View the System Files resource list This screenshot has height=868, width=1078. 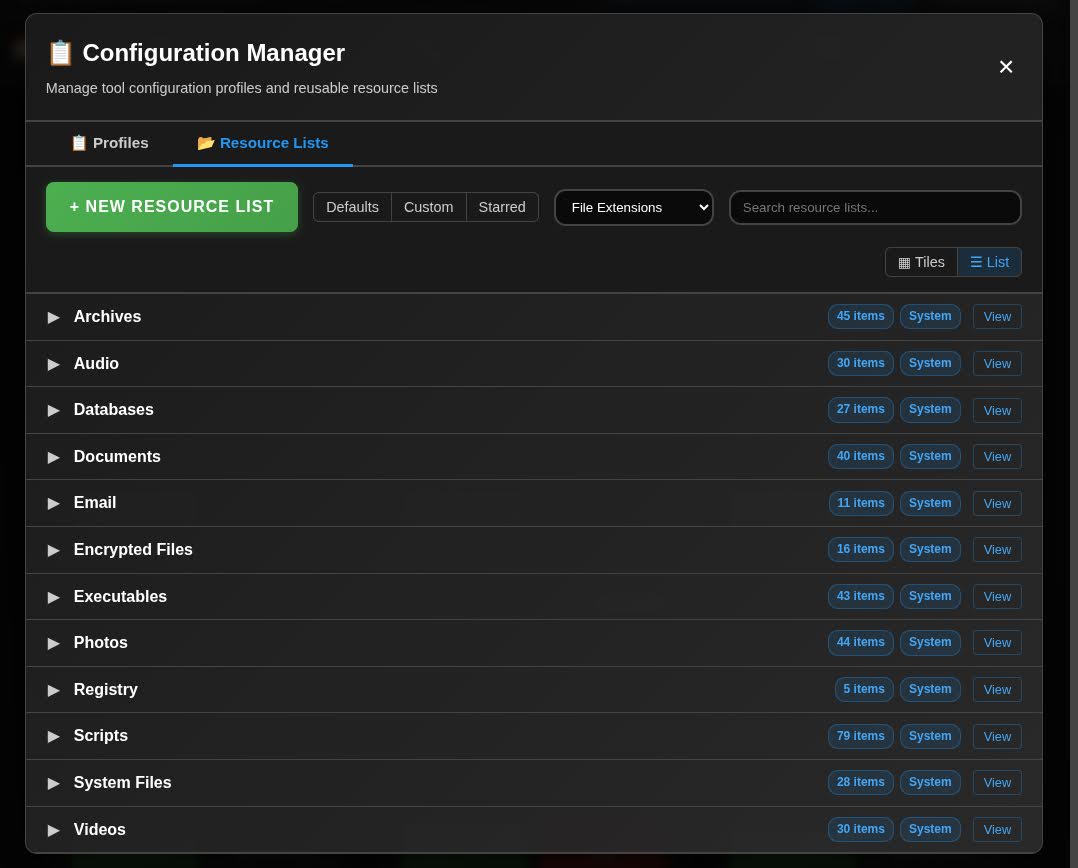tap(997, 783)
